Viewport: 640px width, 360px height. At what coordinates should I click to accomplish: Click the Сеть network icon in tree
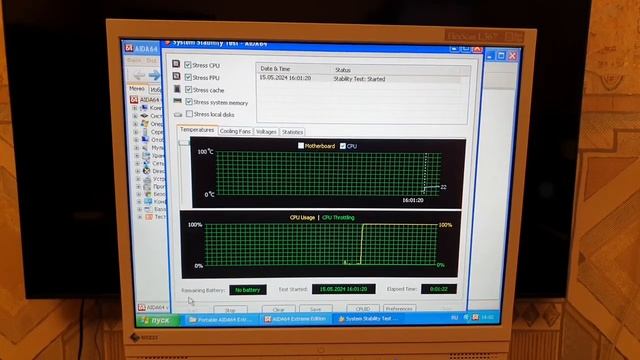point(147,163)
